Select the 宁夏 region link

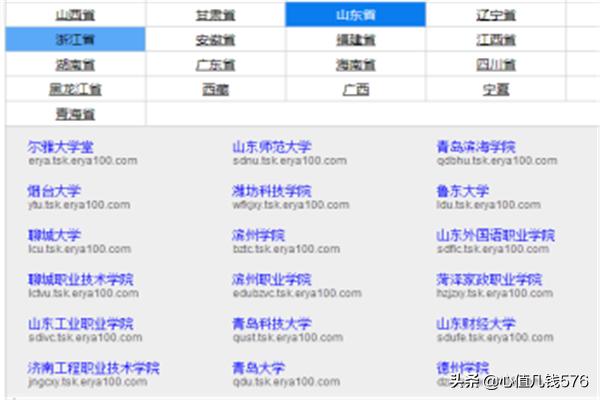coord(496,89)
